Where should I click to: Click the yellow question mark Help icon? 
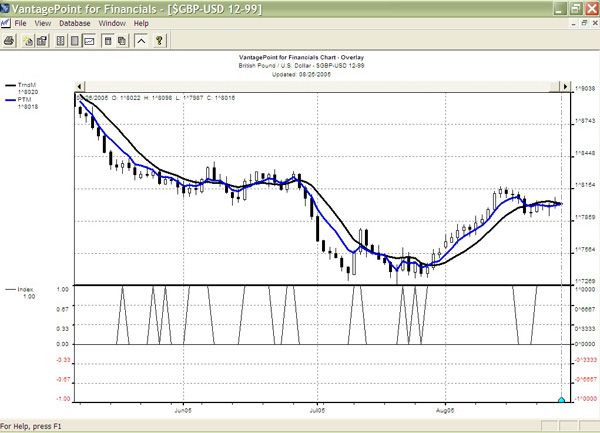click(x=159, y=41)
